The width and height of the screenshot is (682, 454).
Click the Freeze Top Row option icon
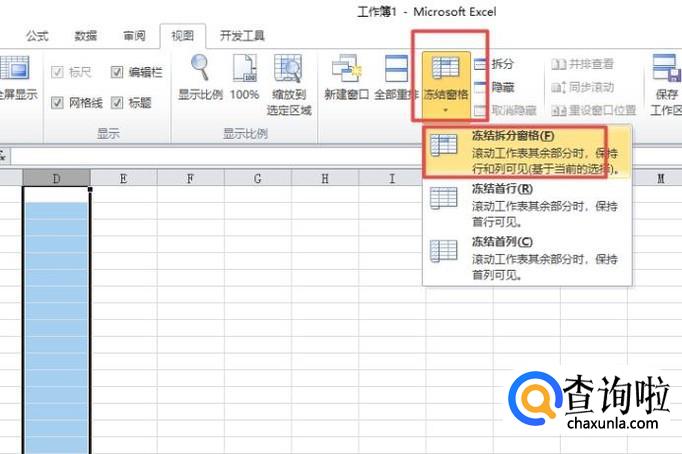click(x=444, y=198)
